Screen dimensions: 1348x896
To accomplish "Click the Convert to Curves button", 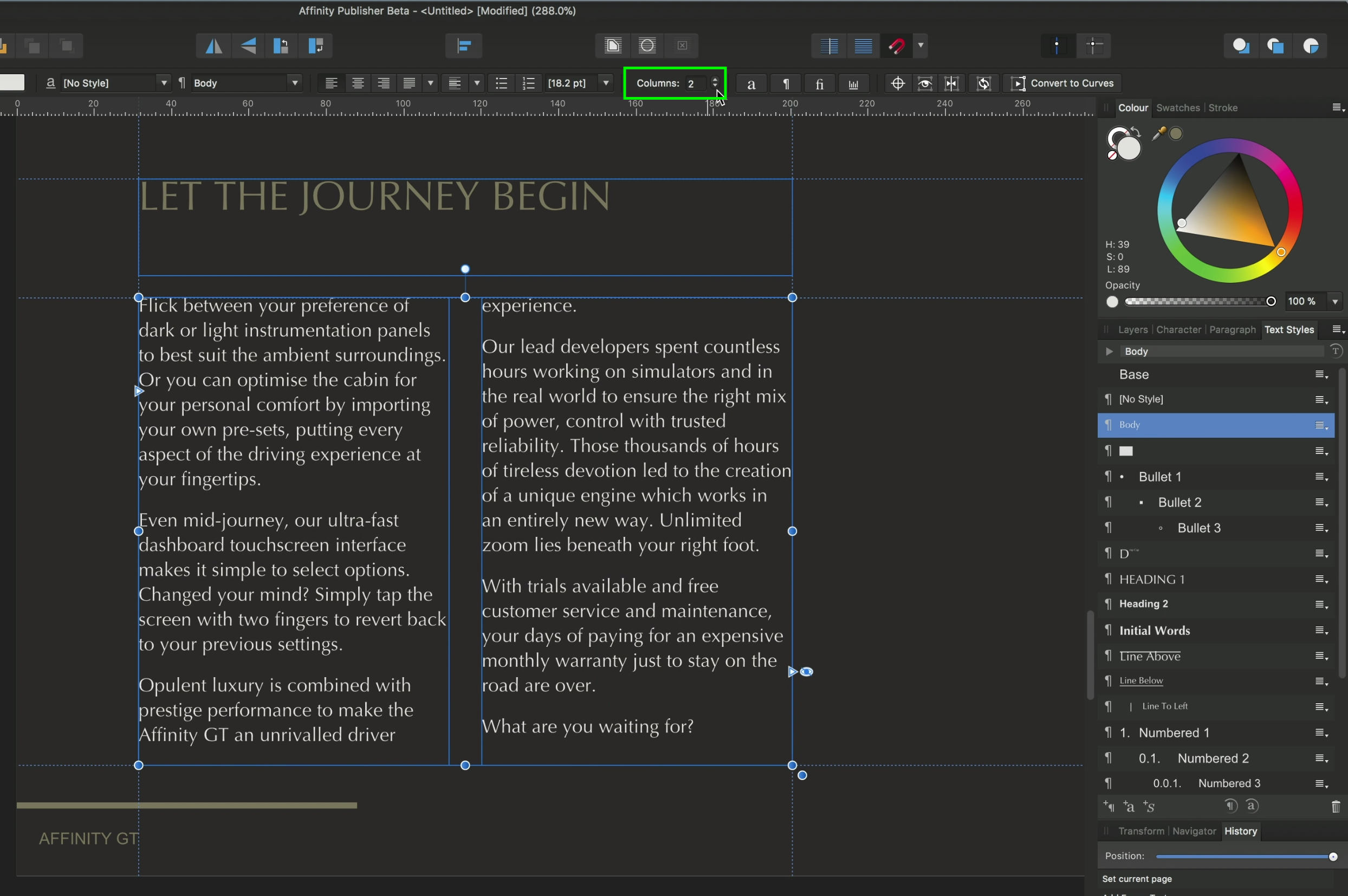I will click(1063, 83).
